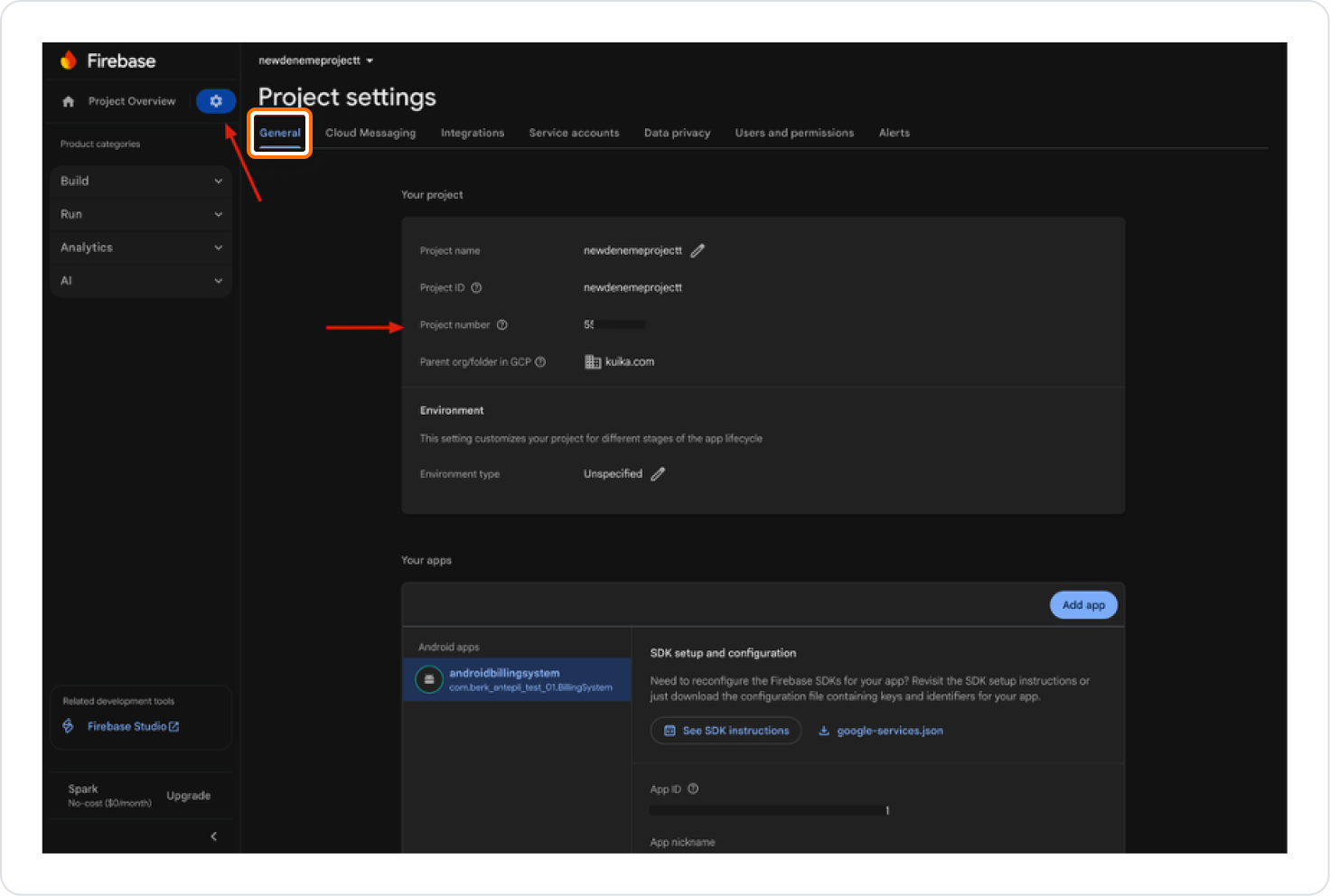The image size is (1330, 896).
Task: Switch to the Cloud Messaging tab
Action: 370,133
